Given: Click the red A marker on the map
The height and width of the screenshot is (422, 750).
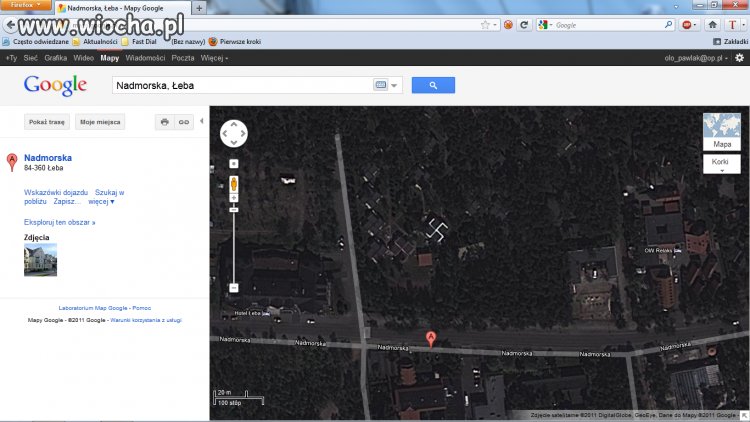Looking at the screenshot, I should (x=430, y=339).
